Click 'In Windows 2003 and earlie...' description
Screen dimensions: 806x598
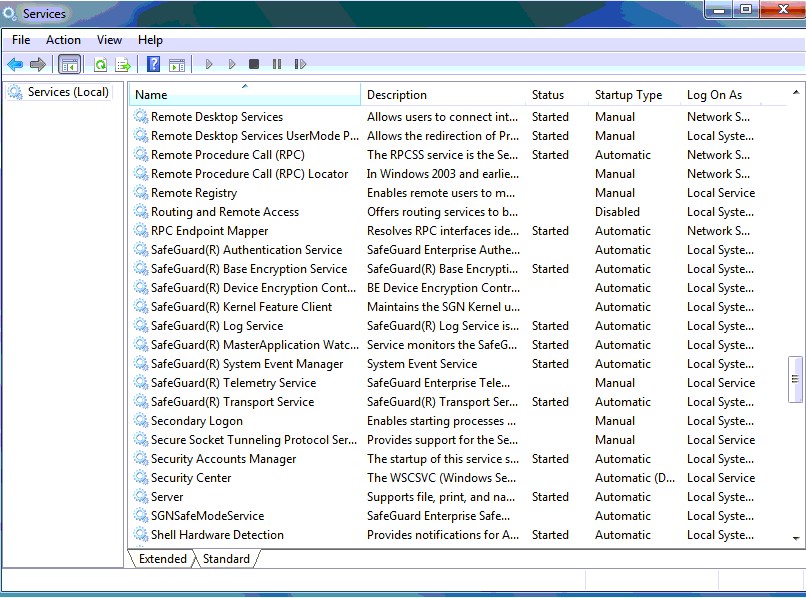click(443, 174)
